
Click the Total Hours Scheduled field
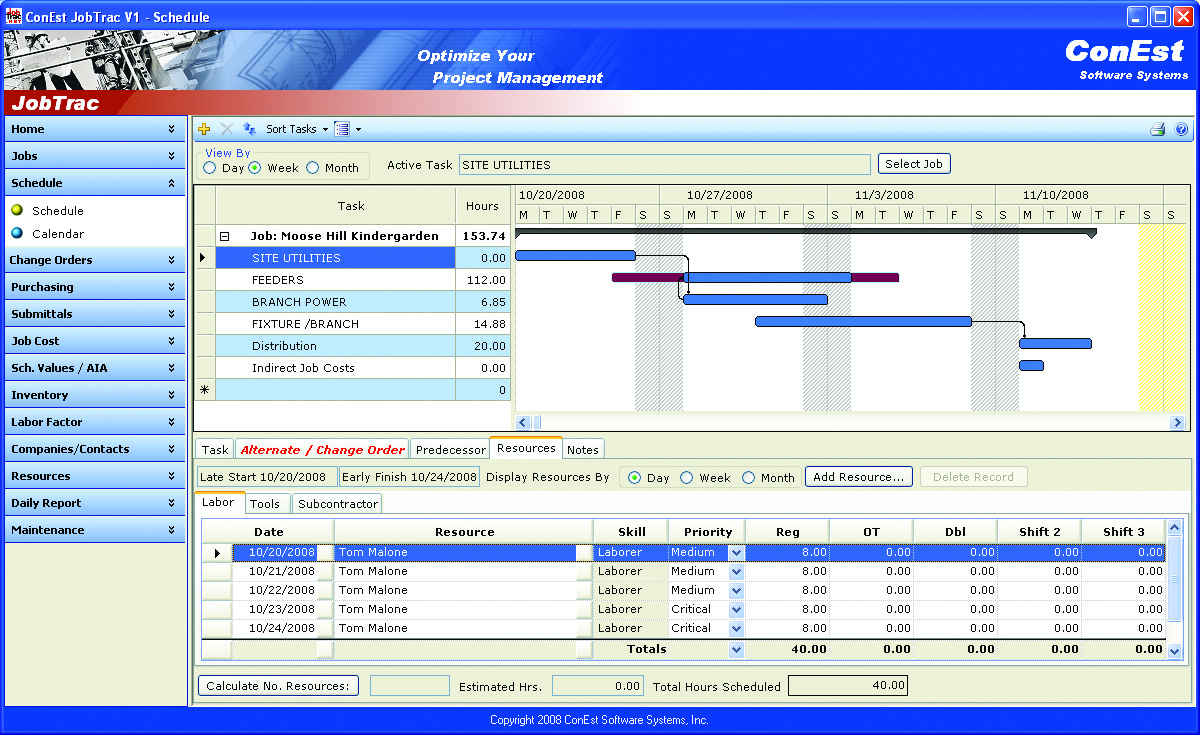pyautogui.click(x=848, y=686)
